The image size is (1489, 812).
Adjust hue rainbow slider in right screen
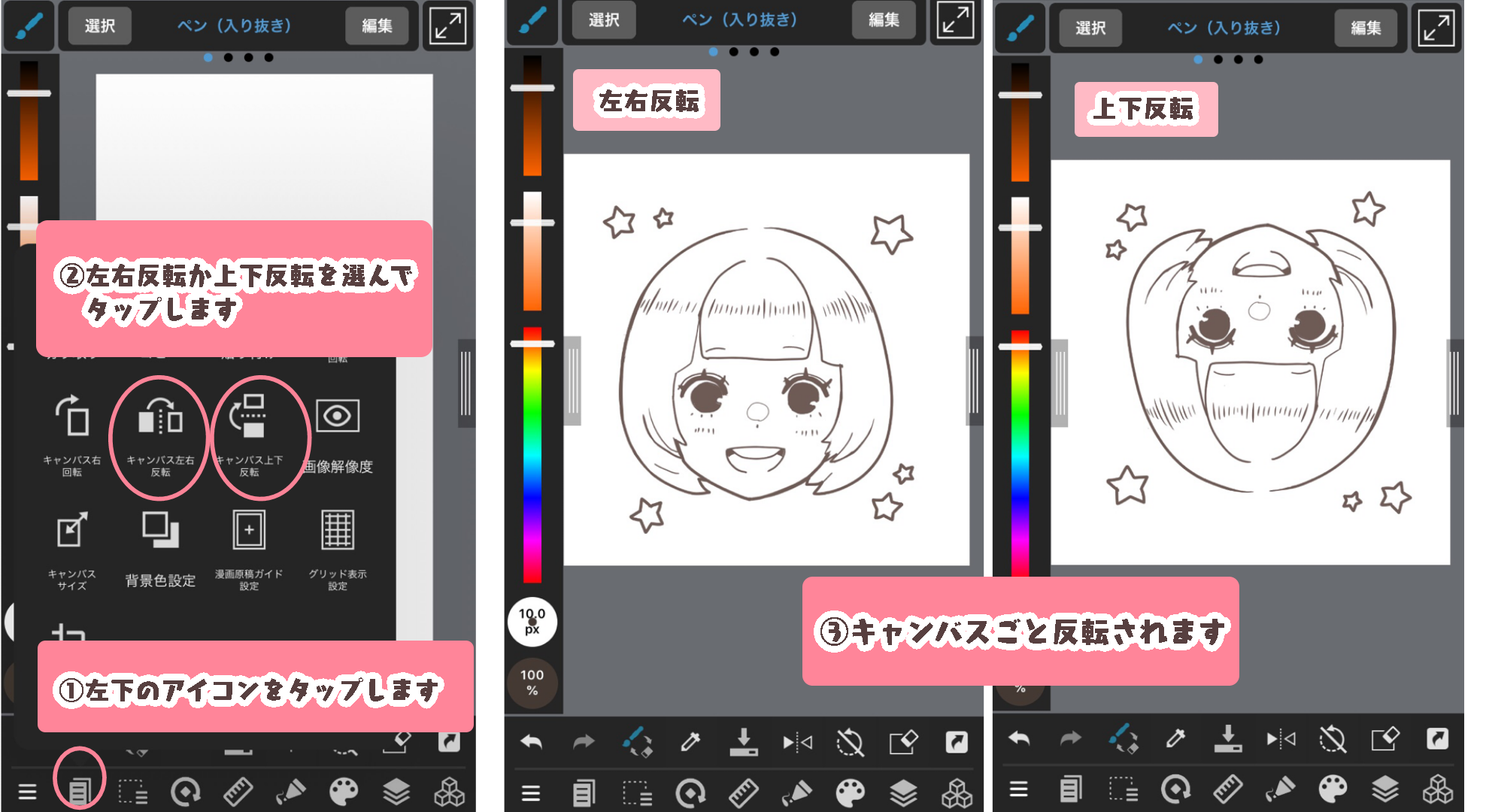tap(1020, 454)
